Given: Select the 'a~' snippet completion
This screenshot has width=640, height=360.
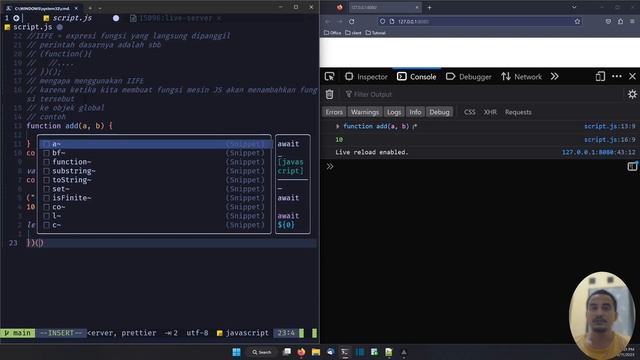Looking at the screenshot, I should click(x=155, y=144).
